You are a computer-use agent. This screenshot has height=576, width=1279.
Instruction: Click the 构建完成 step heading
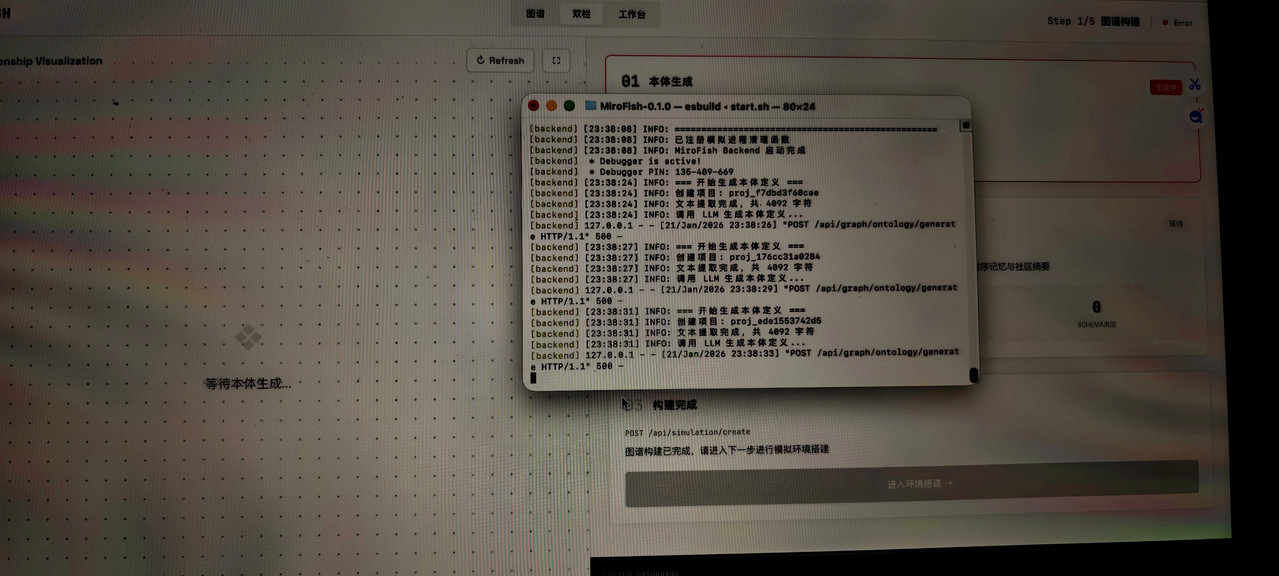tap(674, 405)
